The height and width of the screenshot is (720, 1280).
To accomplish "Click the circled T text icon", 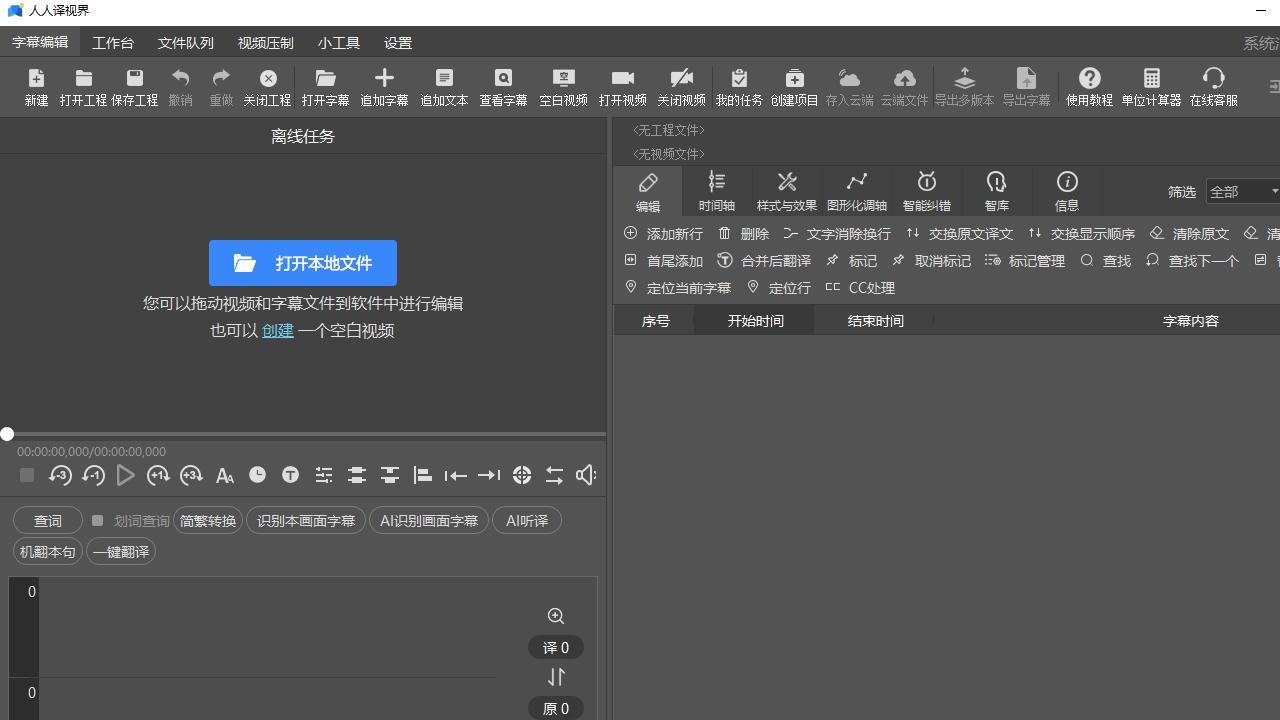I will click(x=290, y=475).
